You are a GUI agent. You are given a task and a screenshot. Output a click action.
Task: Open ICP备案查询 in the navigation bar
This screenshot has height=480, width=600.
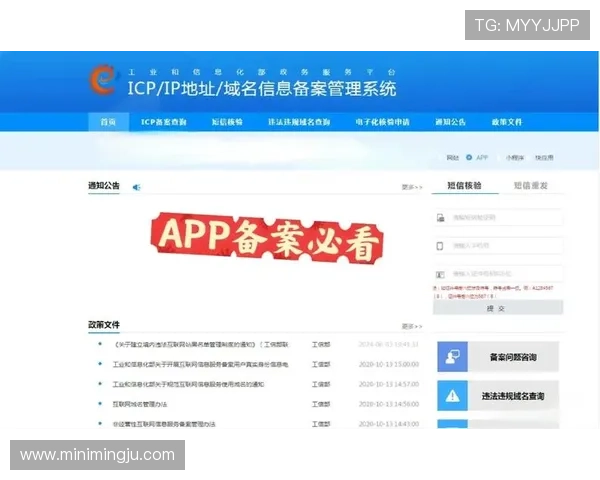point(163,122)
